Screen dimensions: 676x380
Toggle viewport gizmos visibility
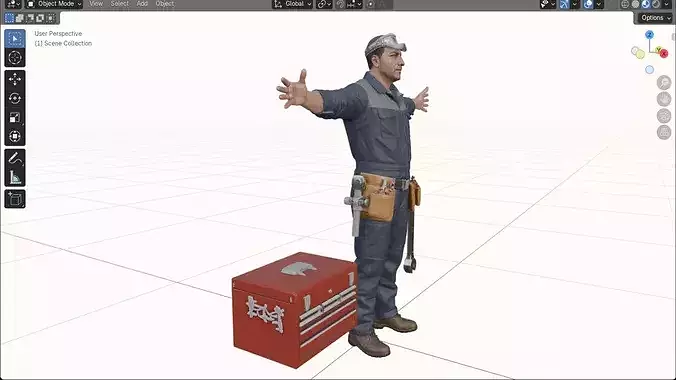pyautogui.click(x=564, y=4)
